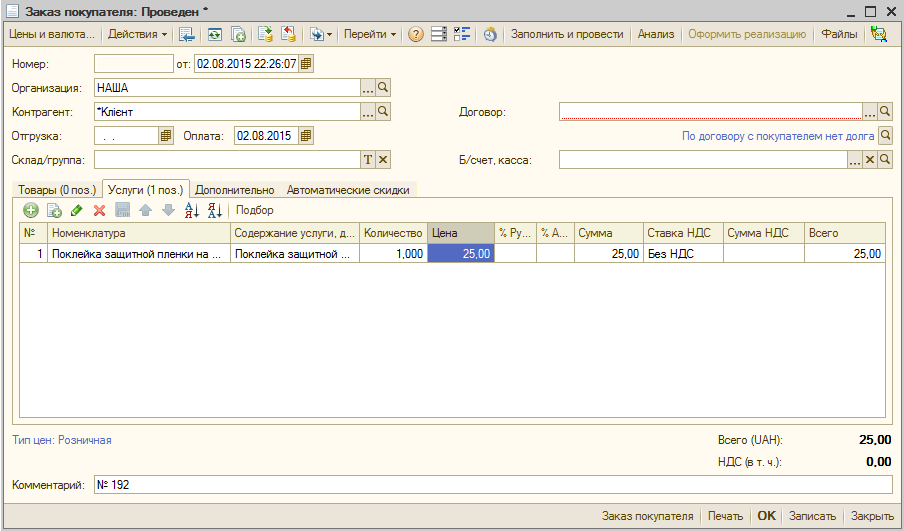The height and width of the screenshot is (531, 904).
Task: Click the find-in-list icon after Действия
Action: 186,34
